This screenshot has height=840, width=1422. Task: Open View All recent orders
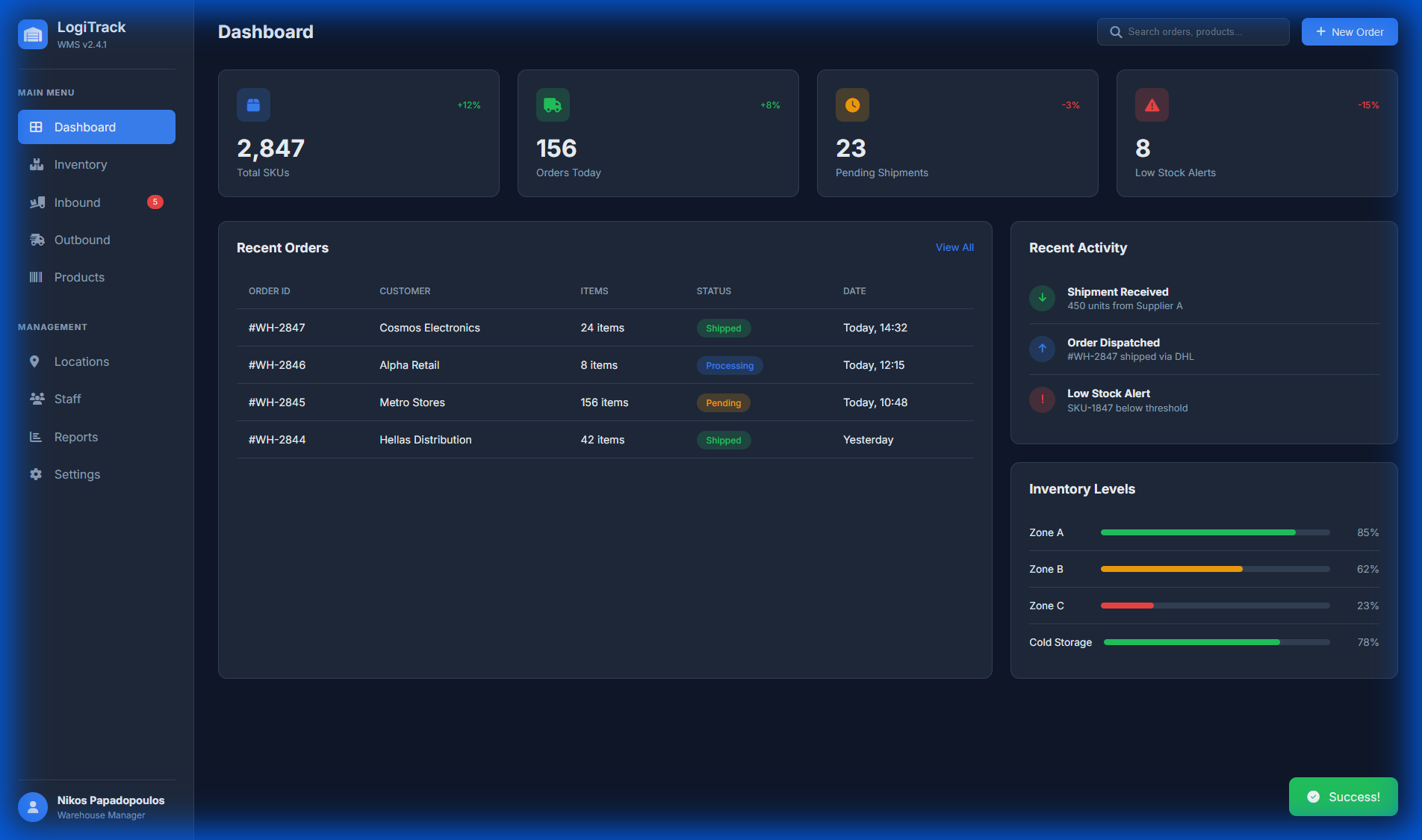coord(954,247)
